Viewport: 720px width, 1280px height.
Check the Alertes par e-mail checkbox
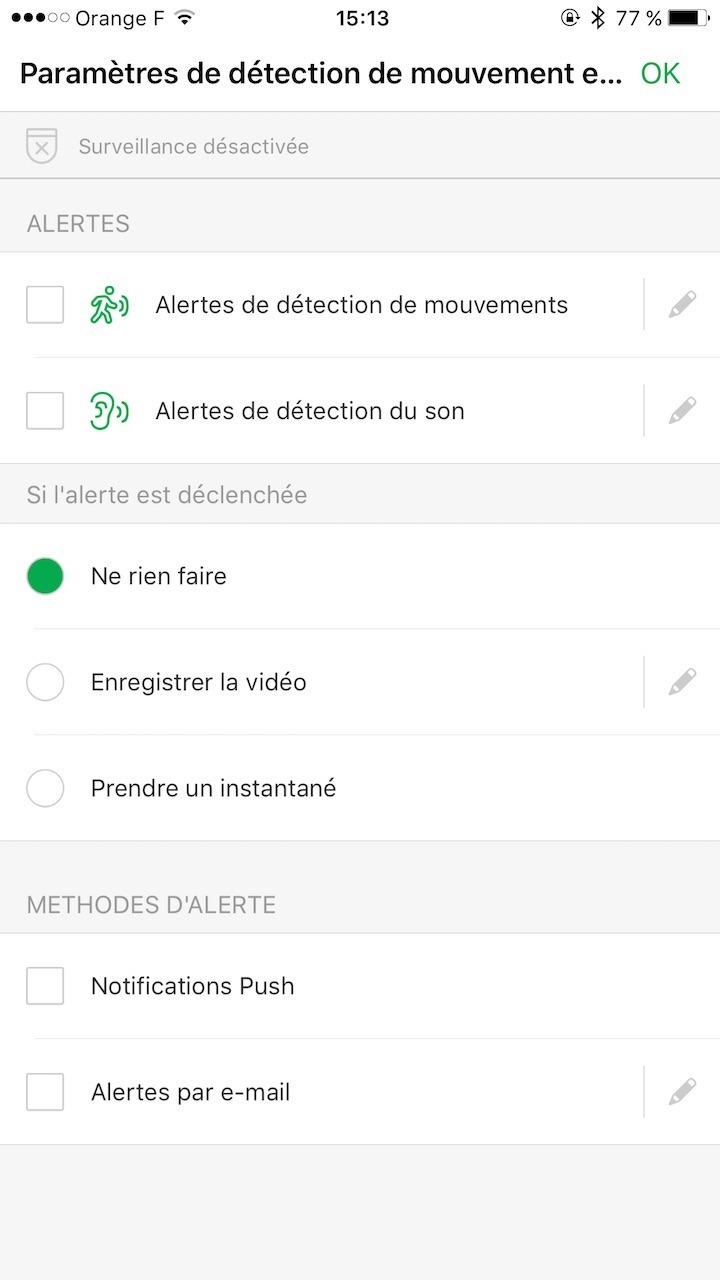45,1092
